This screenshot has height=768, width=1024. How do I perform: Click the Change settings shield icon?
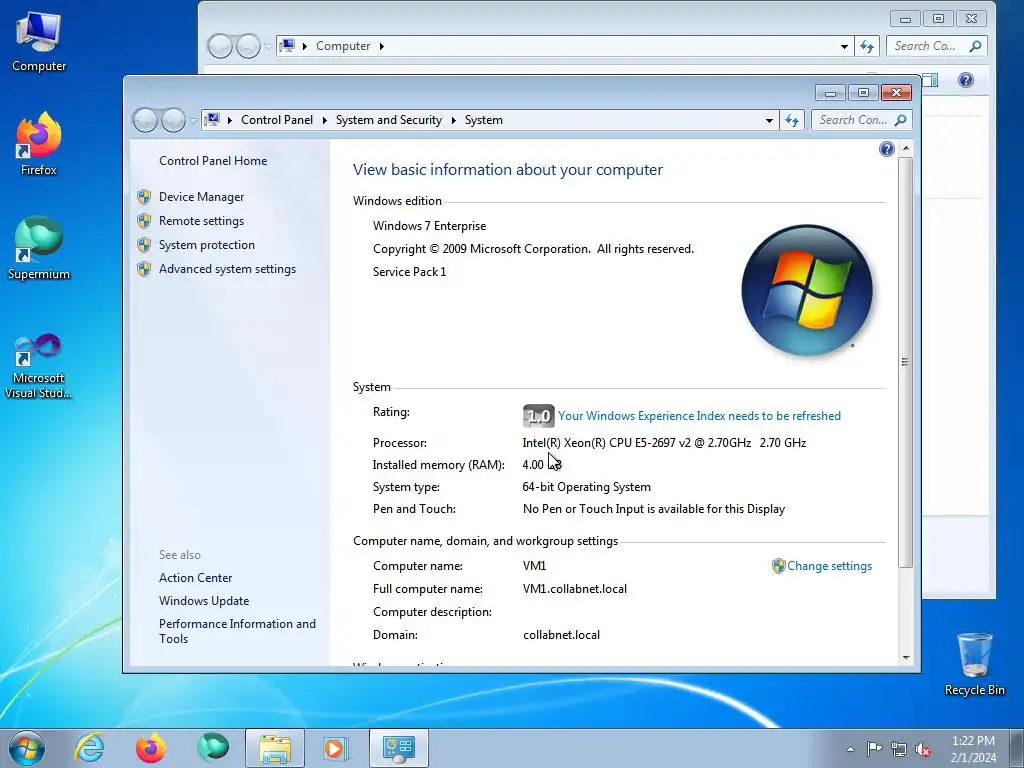click(x=778, y=566)
